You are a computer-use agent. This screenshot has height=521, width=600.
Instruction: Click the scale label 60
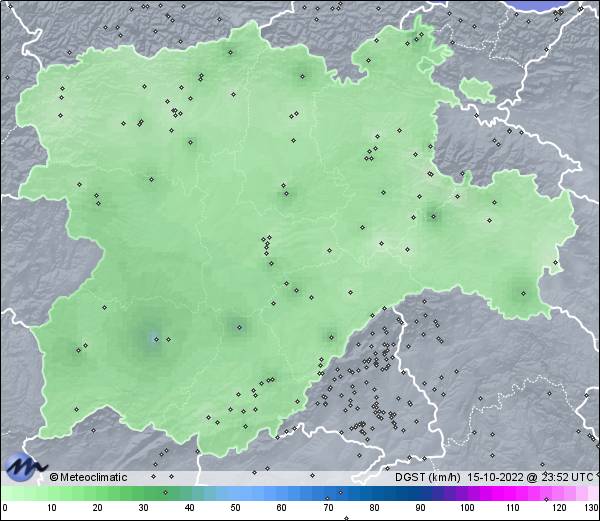pyautogui.click(x=282, y=508)
